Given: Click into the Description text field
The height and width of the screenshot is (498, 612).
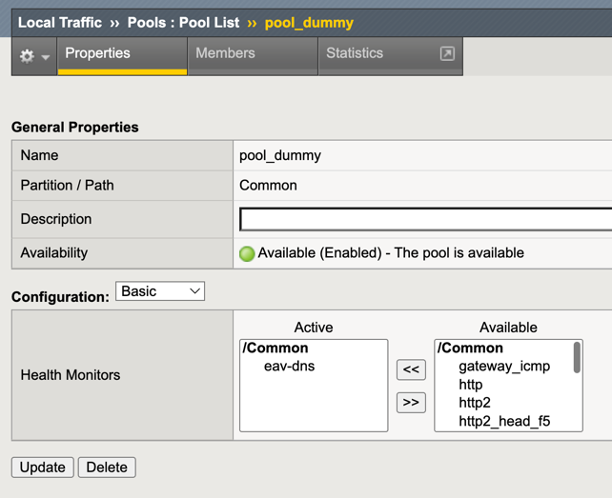Looking at the screenshot, I should (425, 219).
